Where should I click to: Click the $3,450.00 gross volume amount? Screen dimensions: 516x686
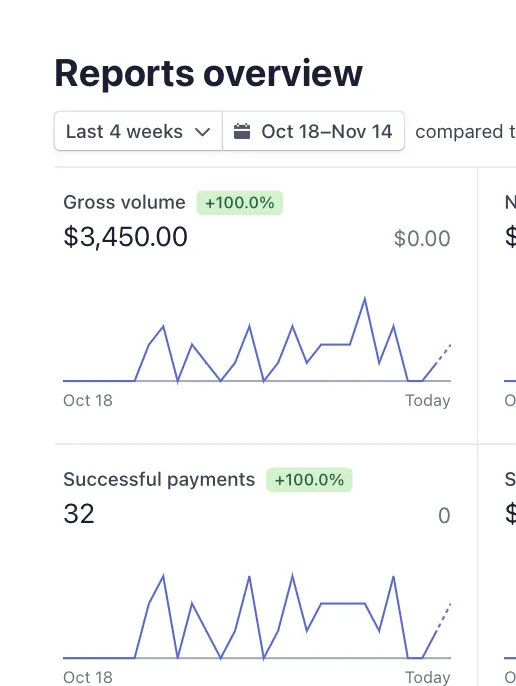126,237
